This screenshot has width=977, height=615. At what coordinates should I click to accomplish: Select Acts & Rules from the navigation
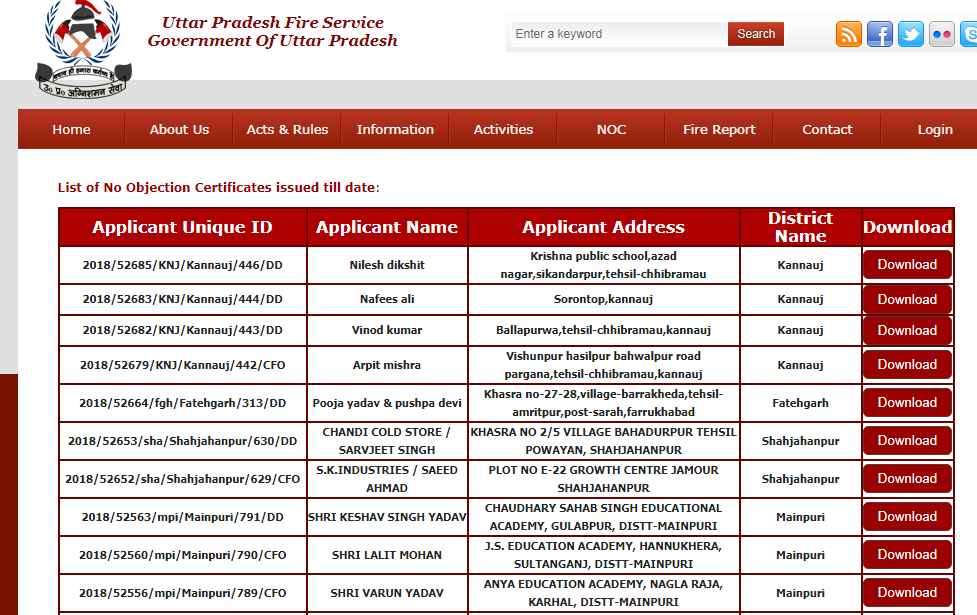(x=287, y=129)
